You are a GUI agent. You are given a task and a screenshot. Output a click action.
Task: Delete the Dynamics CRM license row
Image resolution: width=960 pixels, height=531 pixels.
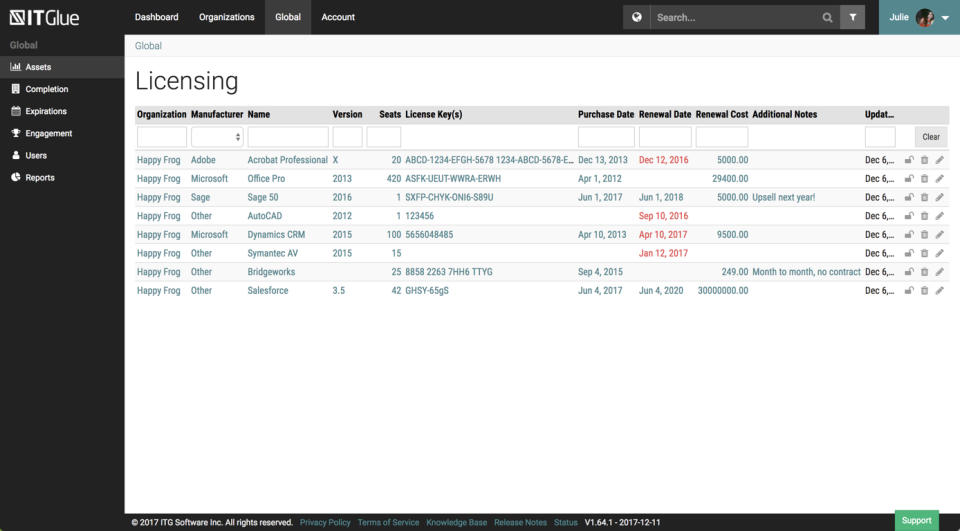tap(924, 235)
